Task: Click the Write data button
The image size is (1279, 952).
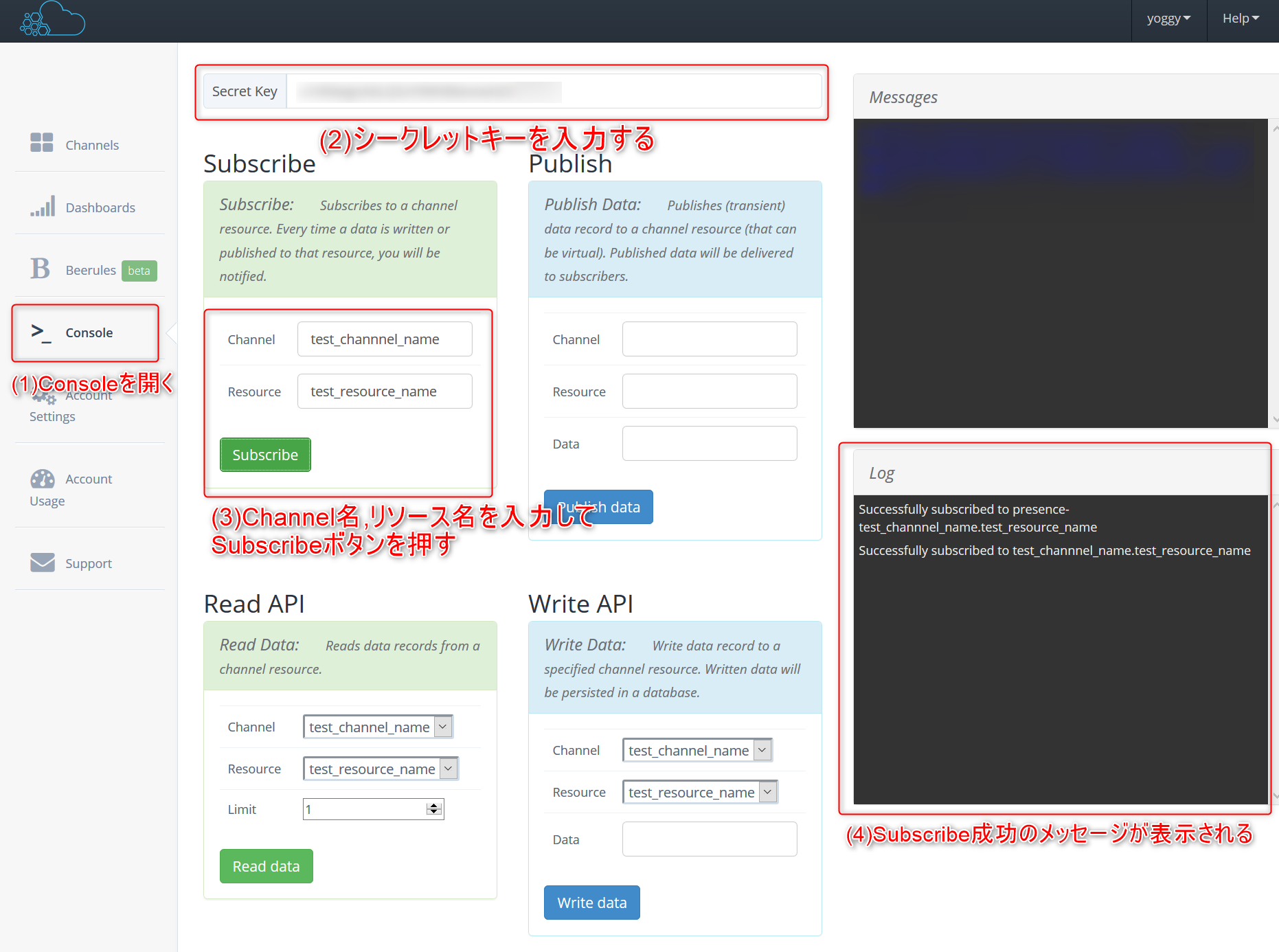Action: point(591,903)
